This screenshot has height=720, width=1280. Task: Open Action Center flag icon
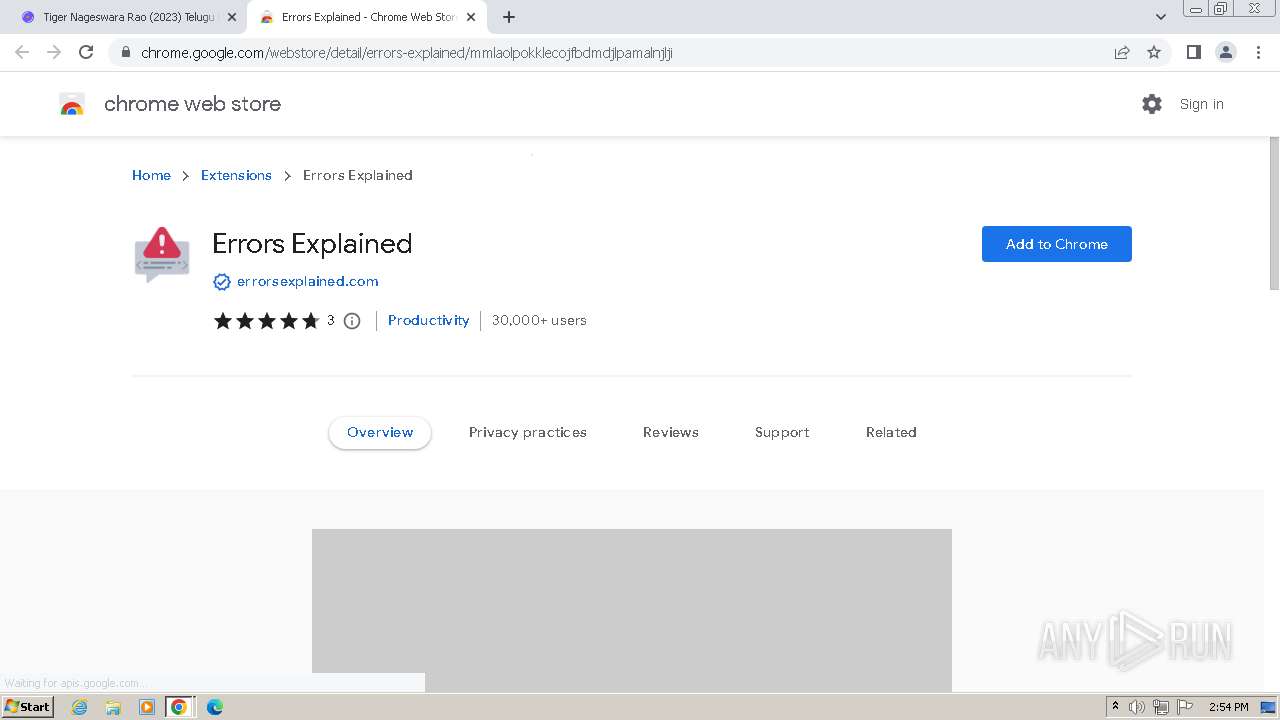(x=1185, y=707)
